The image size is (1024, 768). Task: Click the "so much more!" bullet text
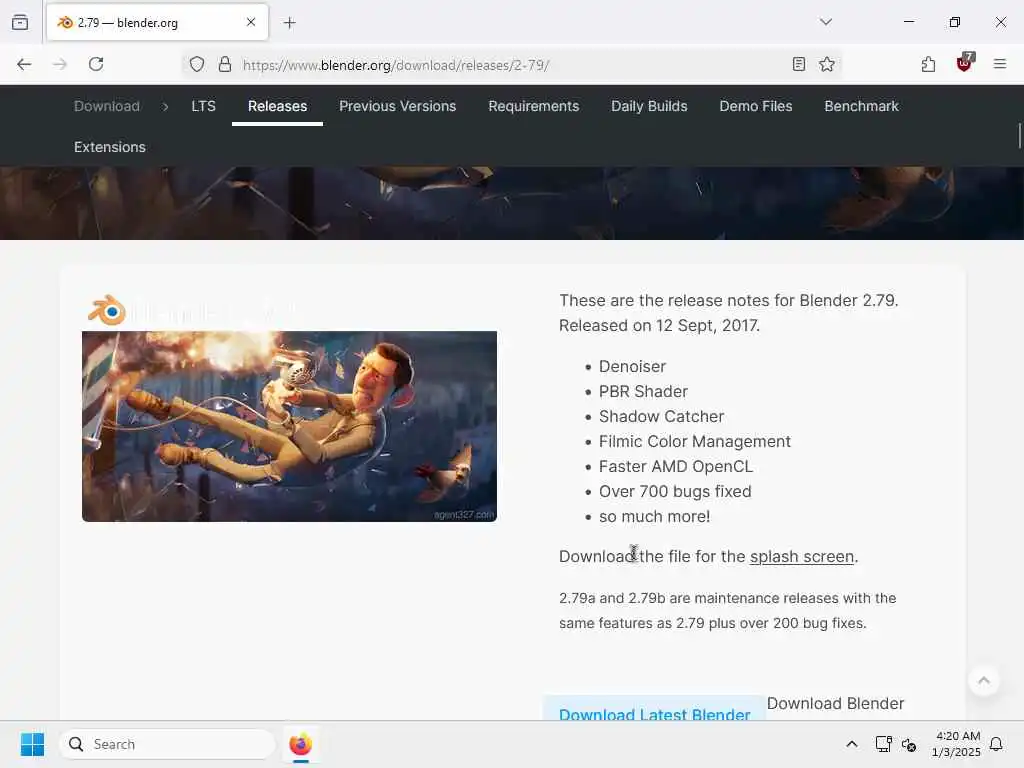654,517
